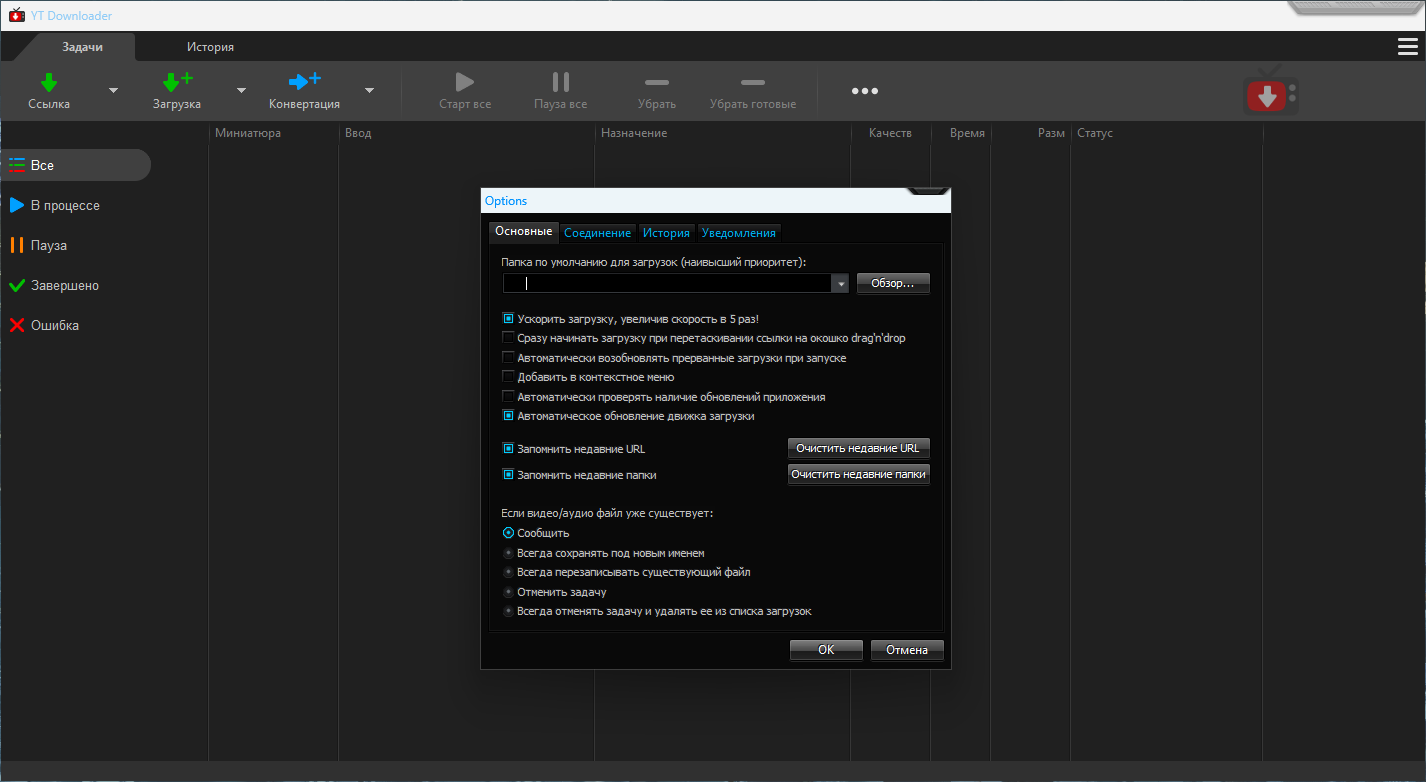The image size is (1426, 782).
Task: Click the green Ссылка download arrow icon
Action: click(48, 82)
